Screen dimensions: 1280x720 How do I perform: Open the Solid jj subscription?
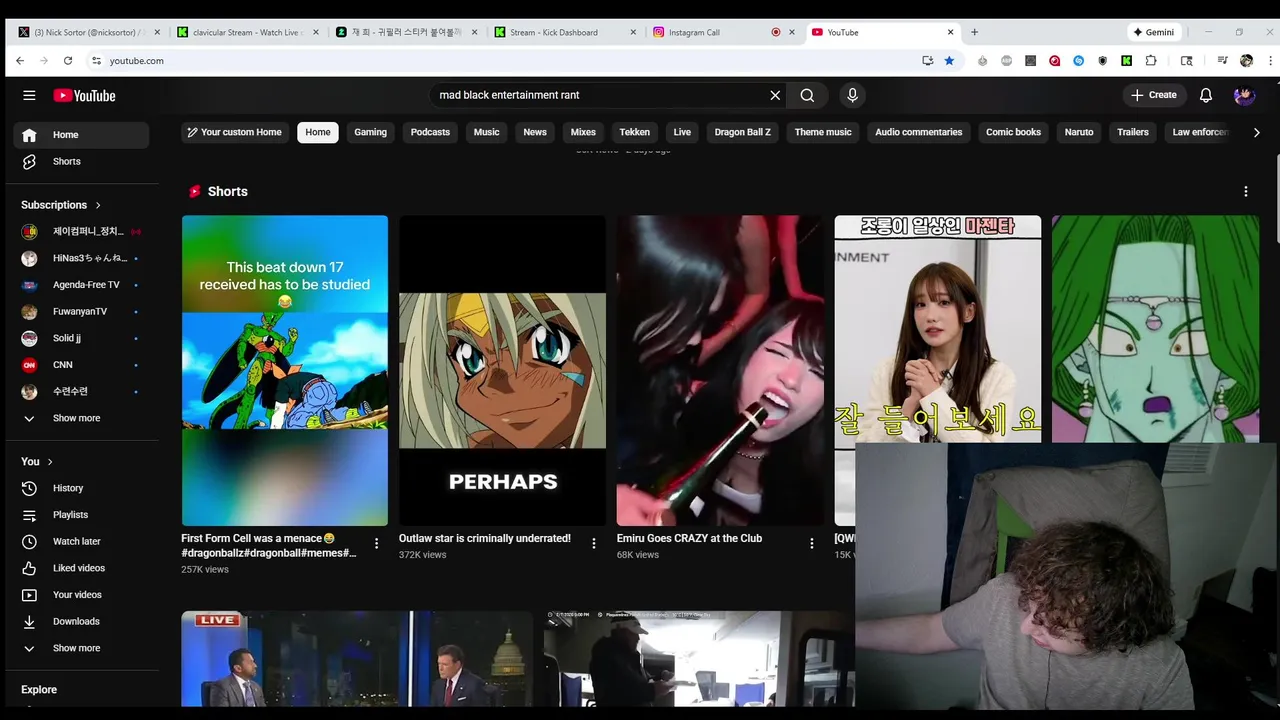pyautogui.click(x=81, y=338)
